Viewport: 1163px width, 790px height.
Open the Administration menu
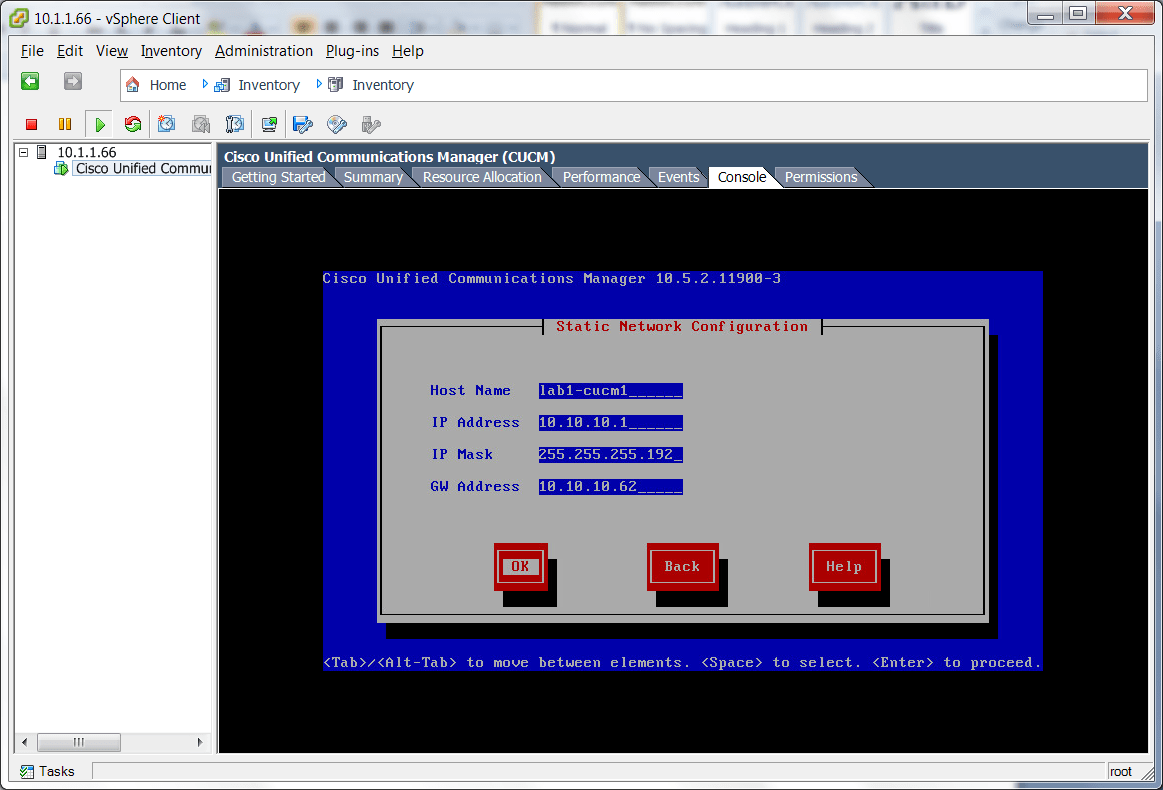click(264, 51)
